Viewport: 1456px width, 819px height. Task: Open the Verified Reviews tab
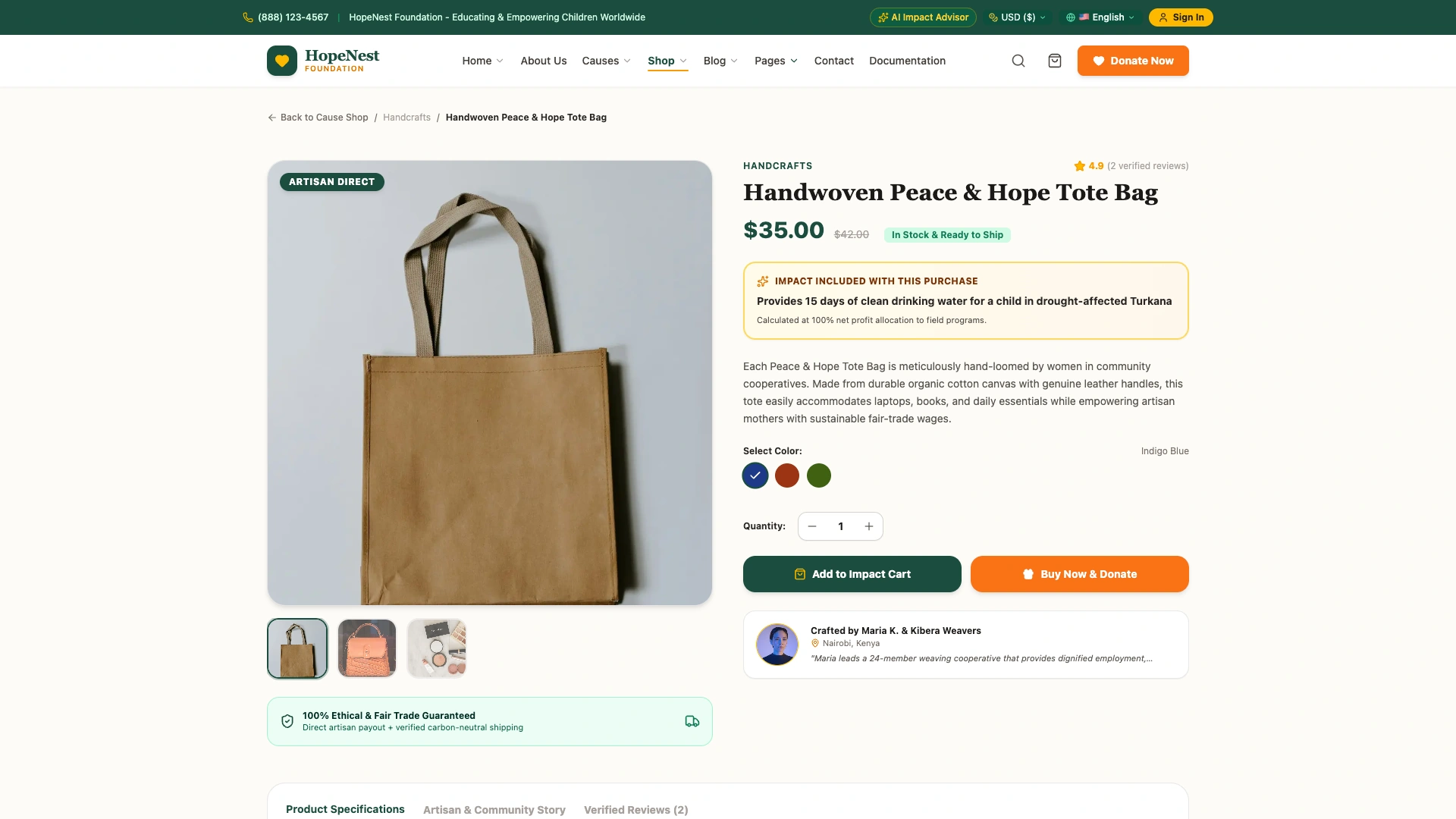(x=636, y=810)
